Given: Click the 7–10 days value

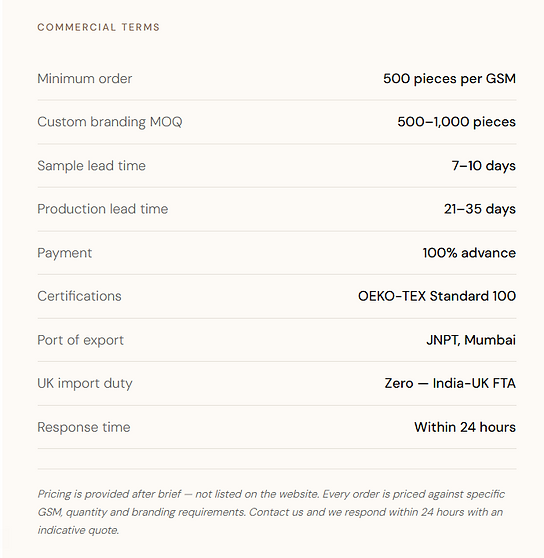Looking at the screenshot, I should click(484, 166).
